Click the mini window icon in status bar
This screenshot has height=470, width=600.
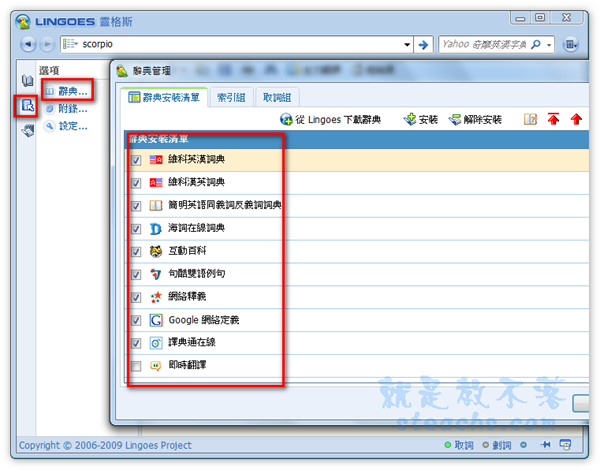click(565, 444)
